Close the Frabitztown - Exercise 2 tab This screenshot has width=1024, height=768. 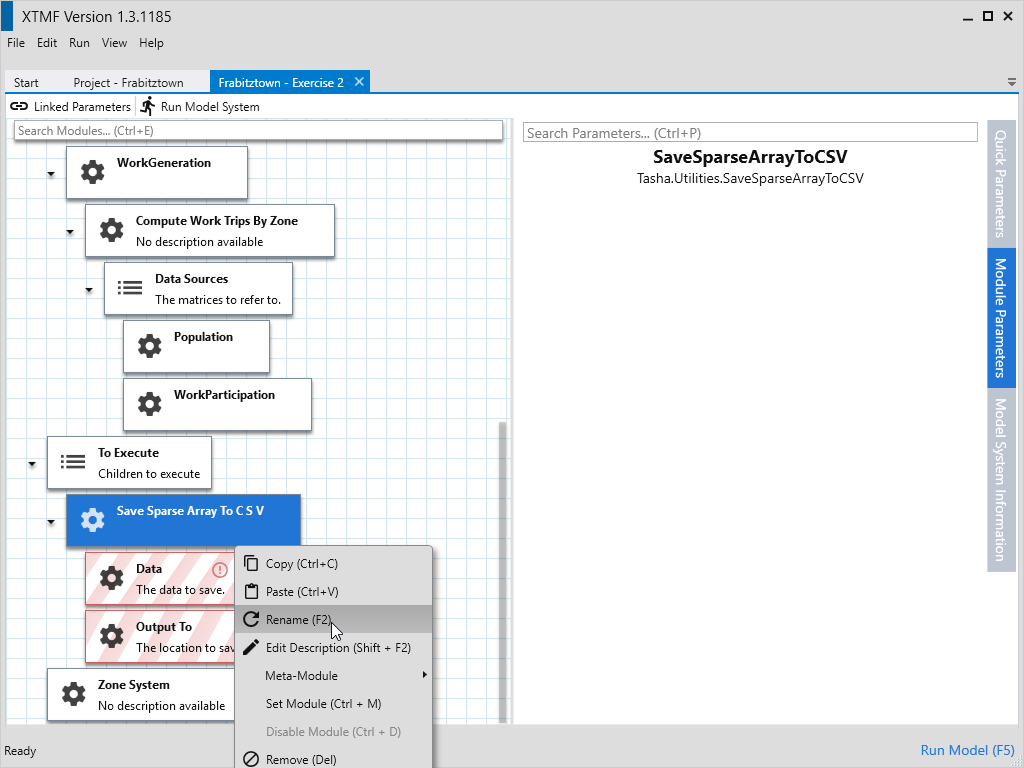coord(359,82)
